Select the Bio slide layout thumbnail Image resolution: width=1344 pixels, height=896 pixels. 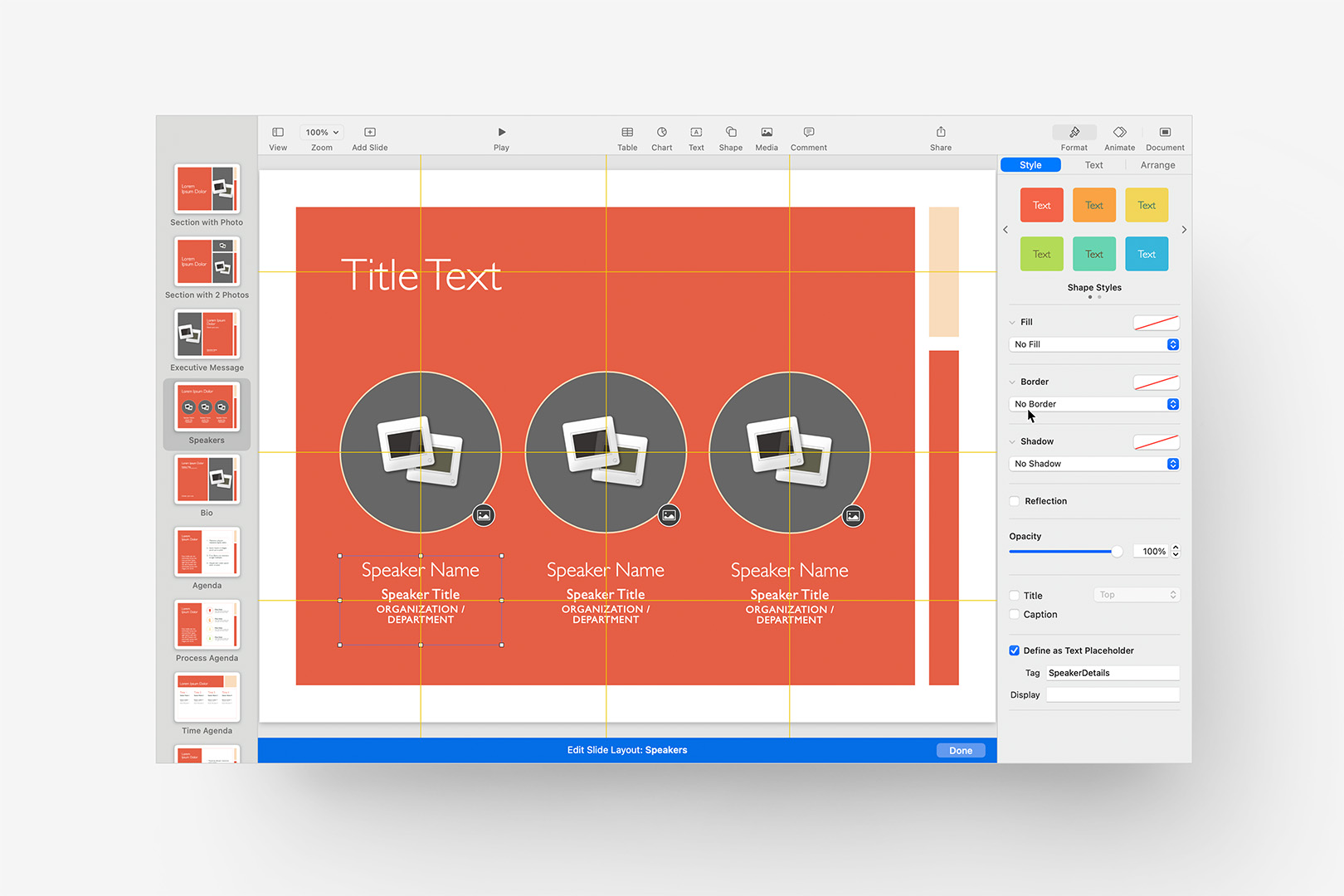click(x=206, y=480)
